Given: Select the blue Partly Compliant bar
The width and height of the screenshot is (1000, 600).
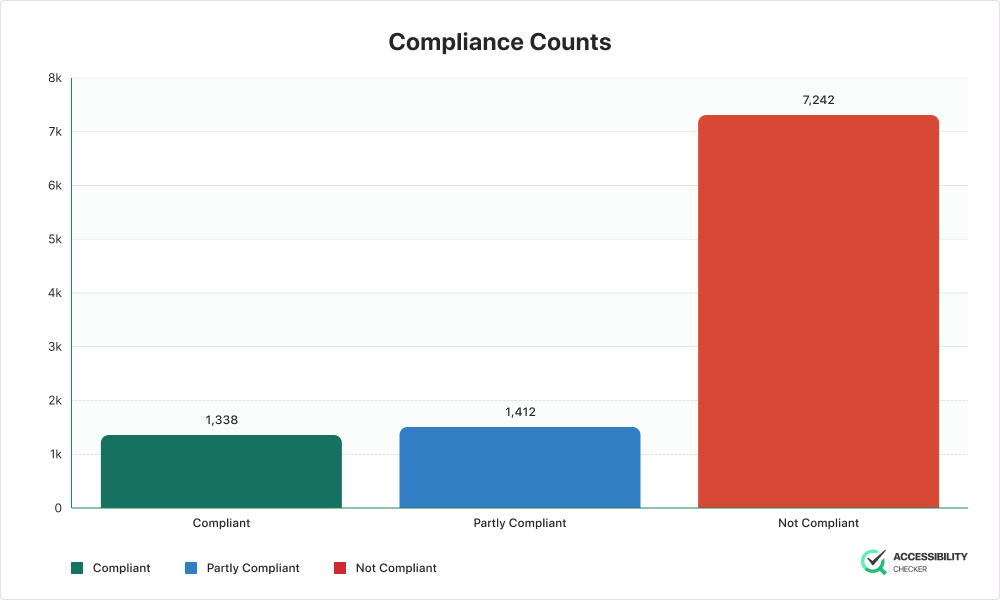Looking at the screenshot, I should (x=519, y=468).
